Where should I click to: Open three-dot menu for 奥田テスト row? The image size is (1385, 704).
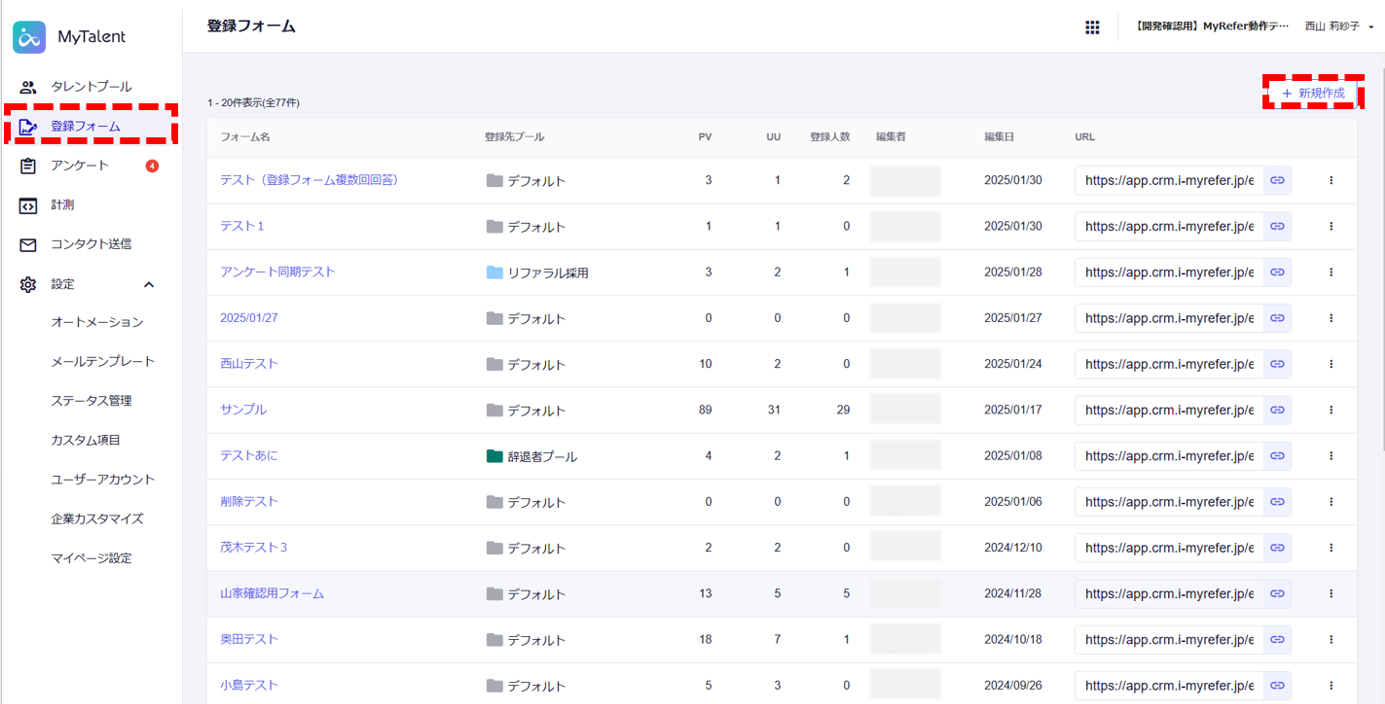[x=1331, y=639]
